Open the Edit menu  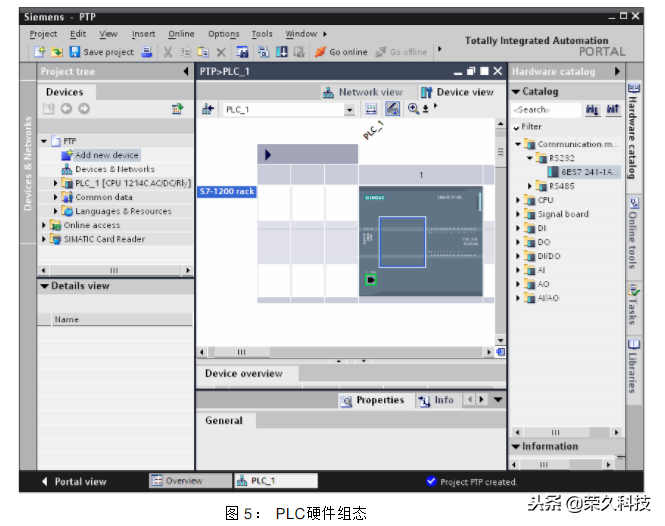coord(78,34)
